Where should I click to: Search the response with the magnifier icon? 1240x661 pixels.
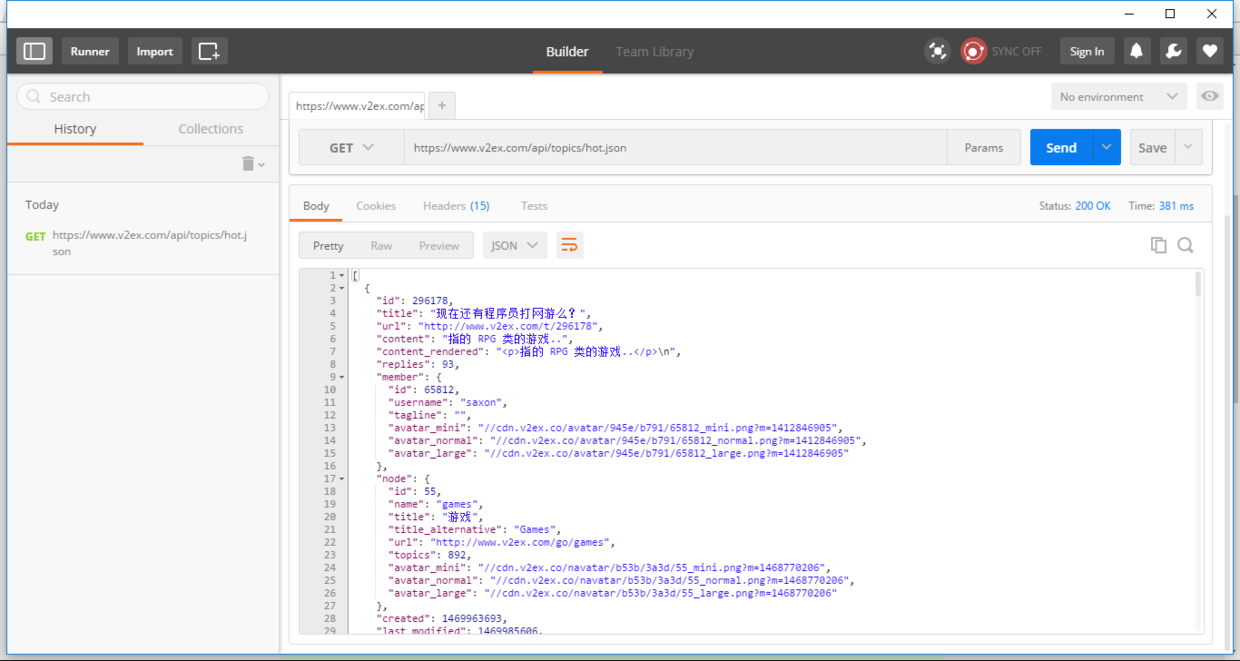click(x=1185, y=245)
